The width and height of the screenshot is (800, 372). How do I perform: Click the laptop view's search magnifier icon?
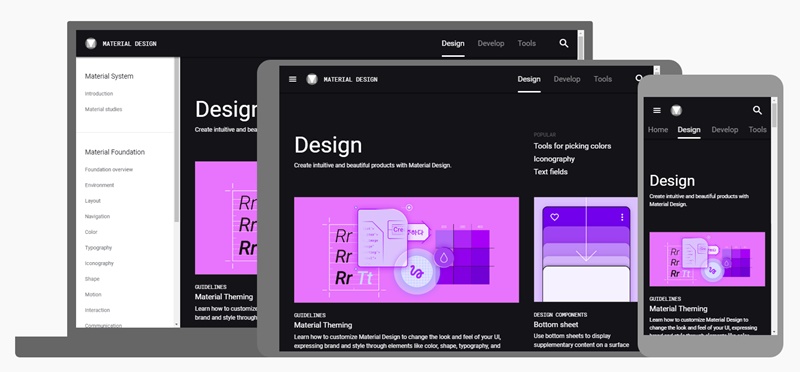point(564,43)
